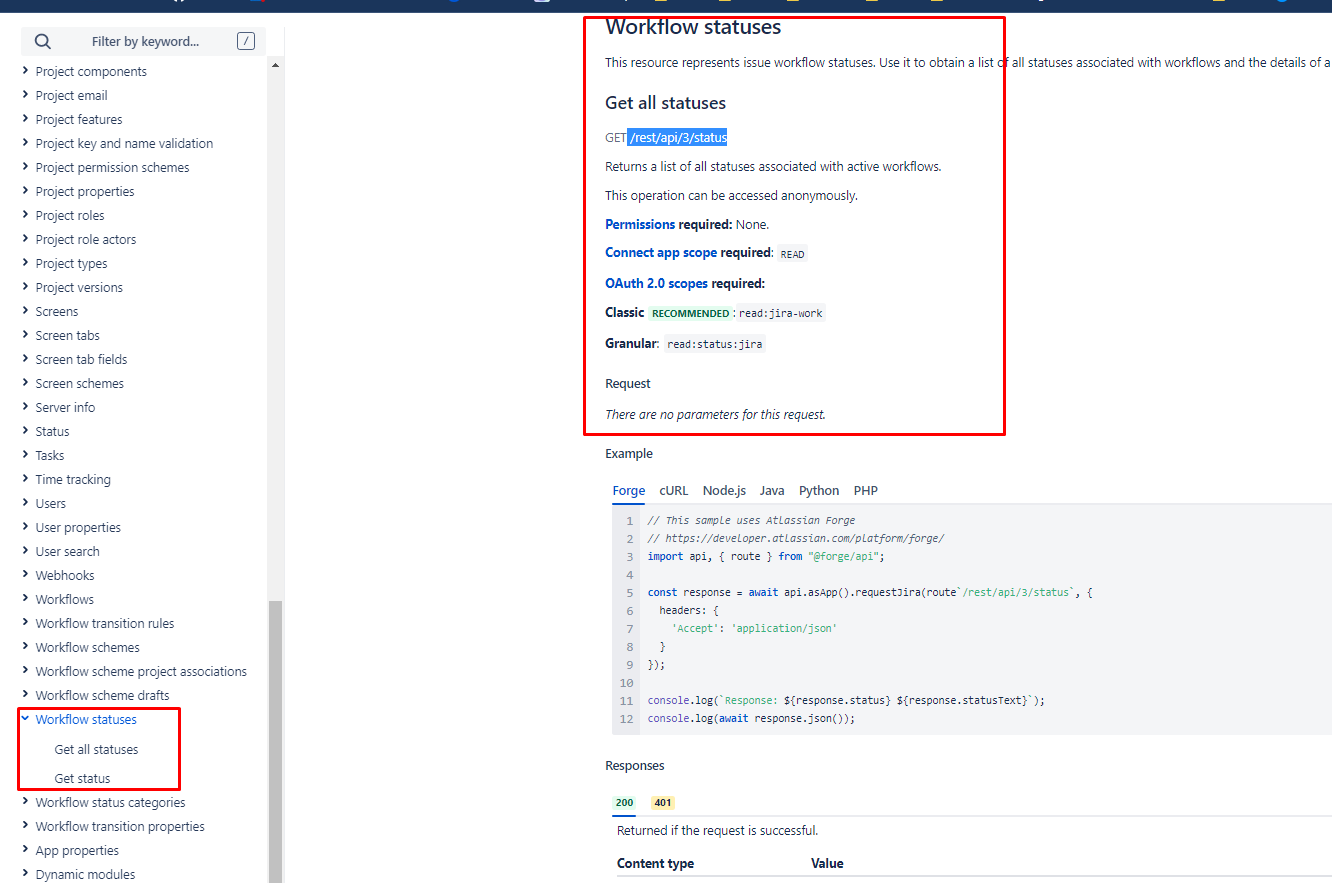Click the read:status:jira scope code
Image resolution: width=1332 pixels, height=883 pixels.
point(714,344)
